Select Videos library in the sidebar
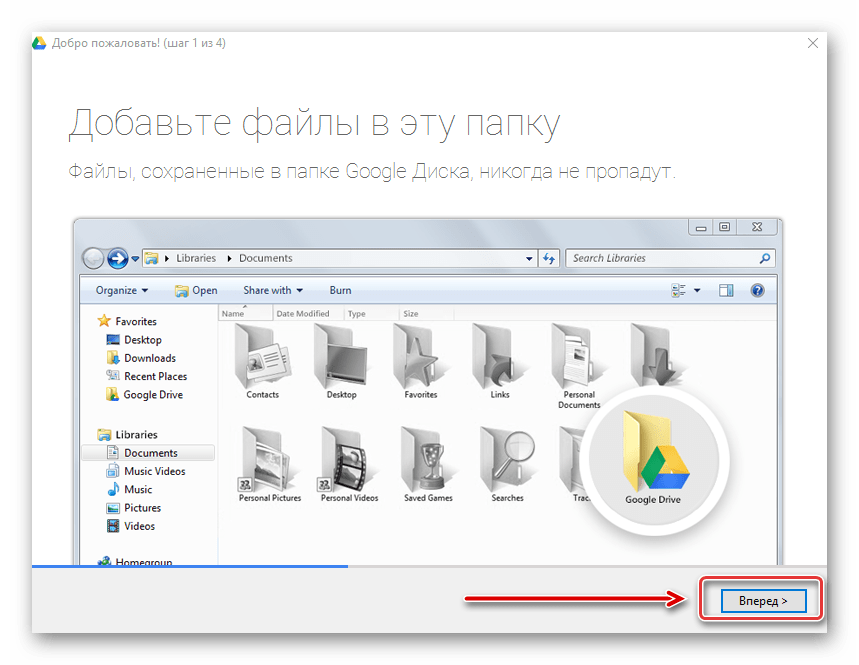859x665 pixels. tap(131, 526)
